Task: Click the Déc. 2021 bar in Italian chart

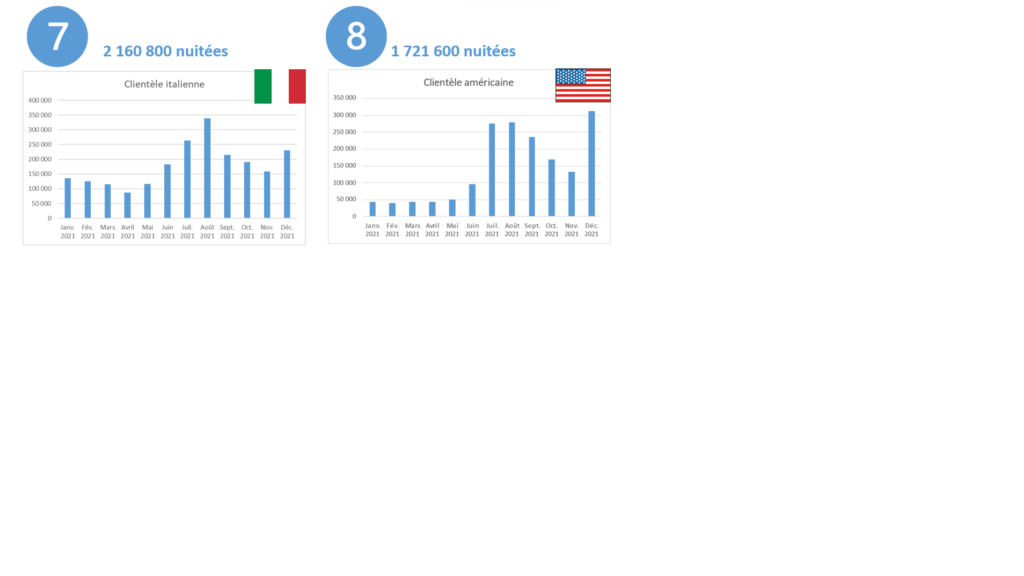Action: click(x=287, y=184)
